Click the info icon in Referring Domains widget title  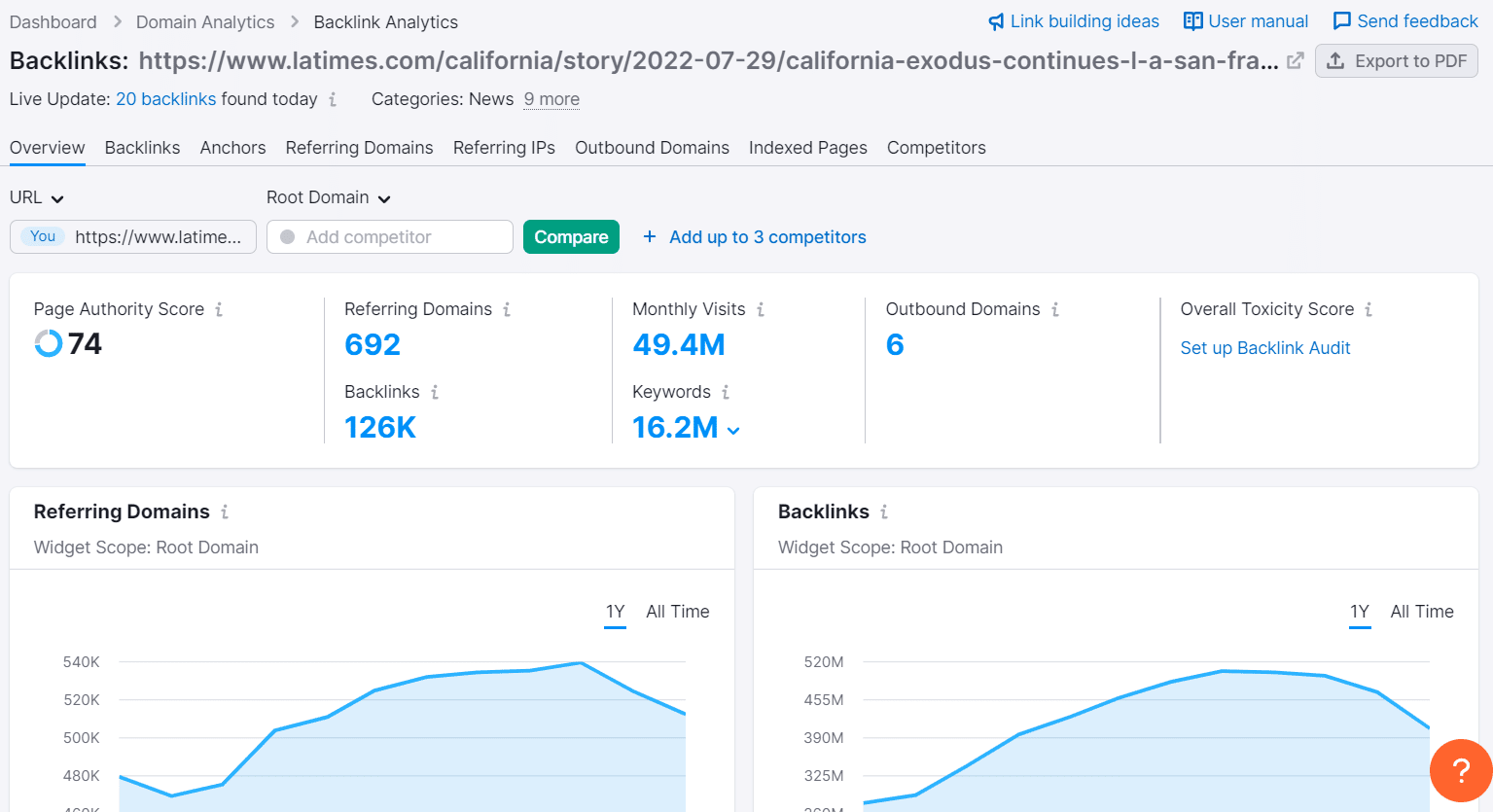click(x=225, y=512)
